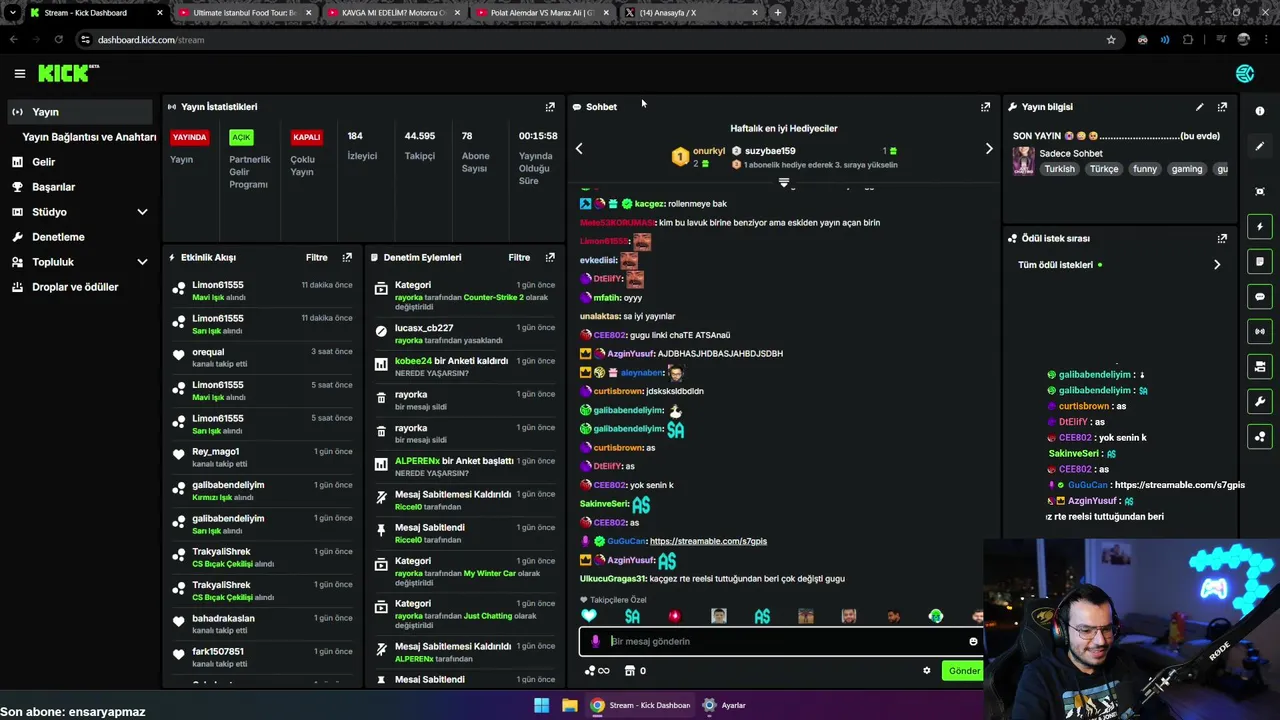
Task: Select the AS emote in emote bar
Action: click(762, 617)
